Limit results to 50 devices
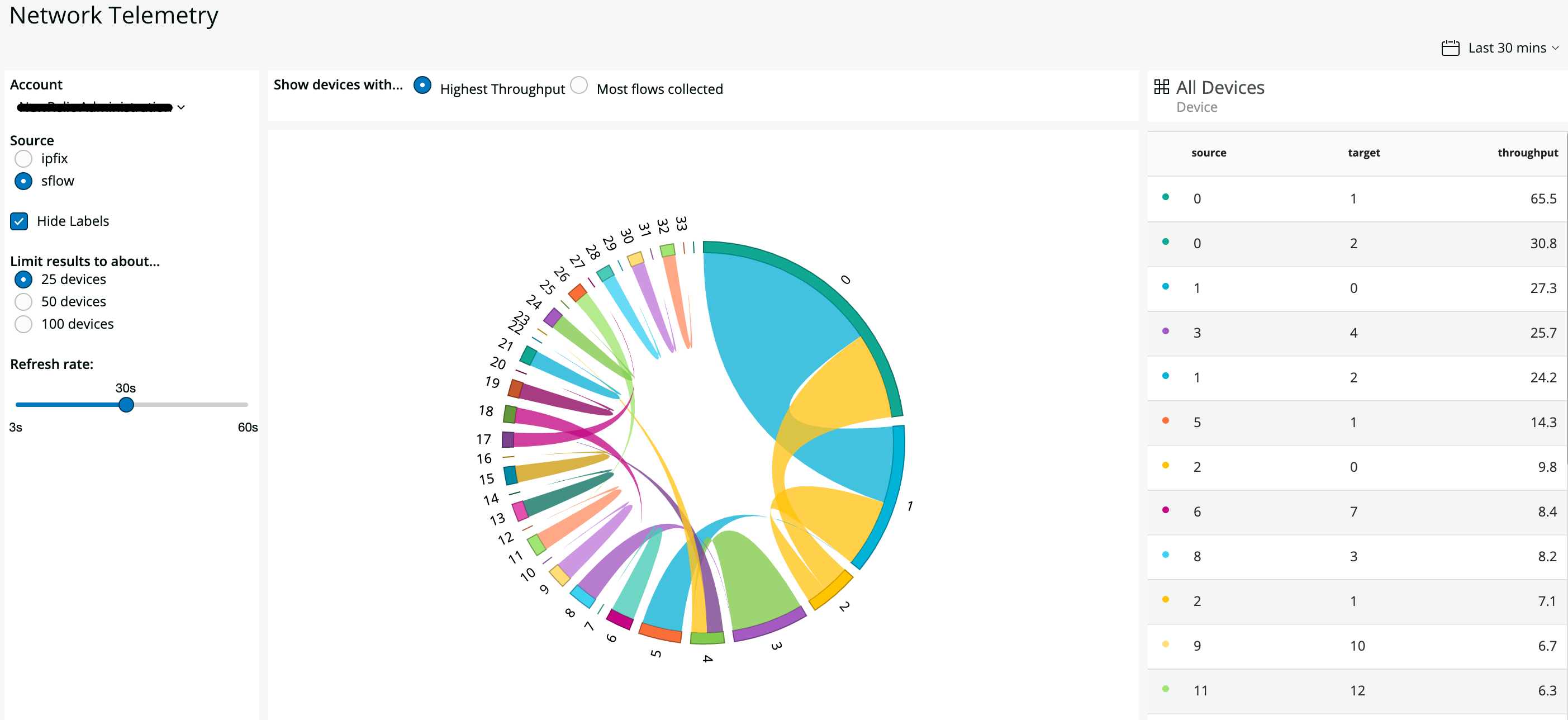1568x720 pixels. pyautogui.click(x=23, y=301)
